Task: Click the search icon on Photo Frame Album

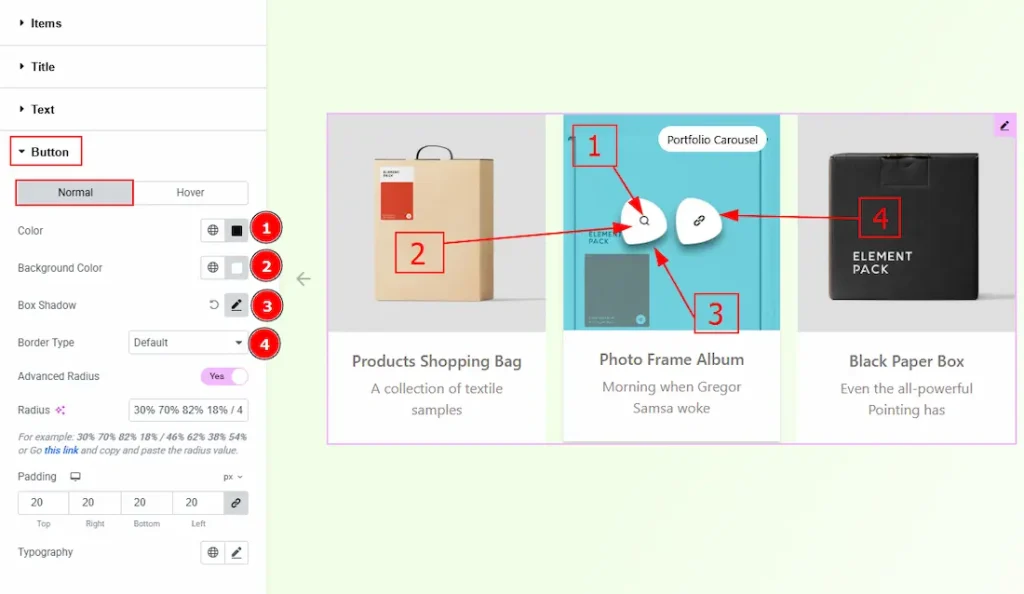Action: coord(644,221)
